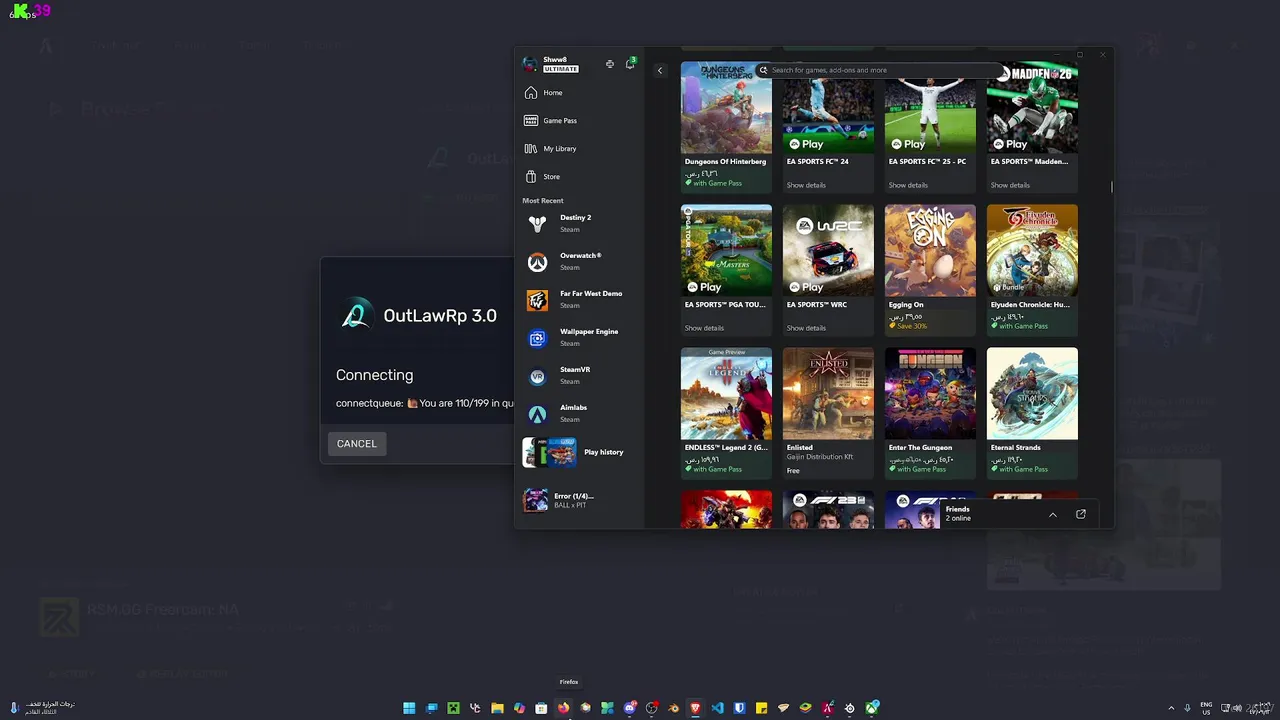Open the Enter The Gungeon tile
Image resolution: width=1280 pixels, height=720 pixels.
930,413
